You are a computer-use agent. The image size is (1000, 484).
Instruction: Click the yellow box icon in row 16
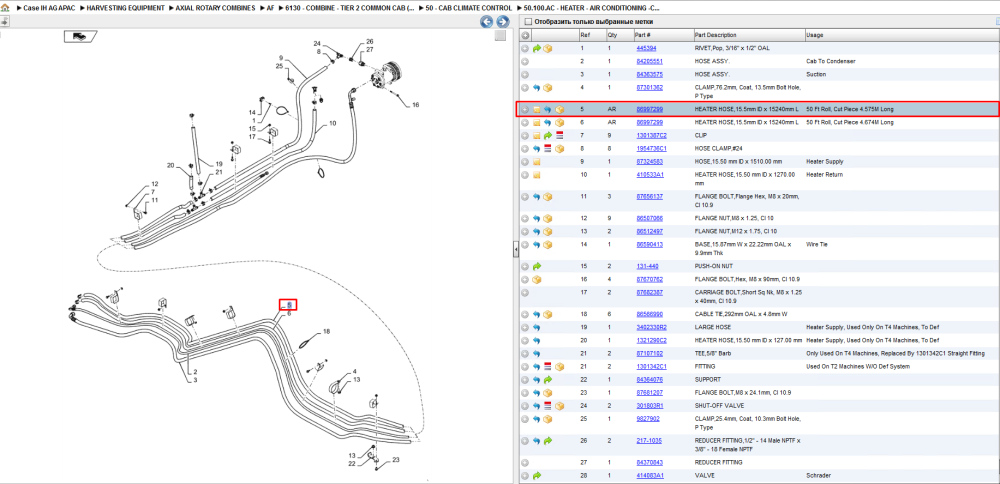(x=537, y=279)
